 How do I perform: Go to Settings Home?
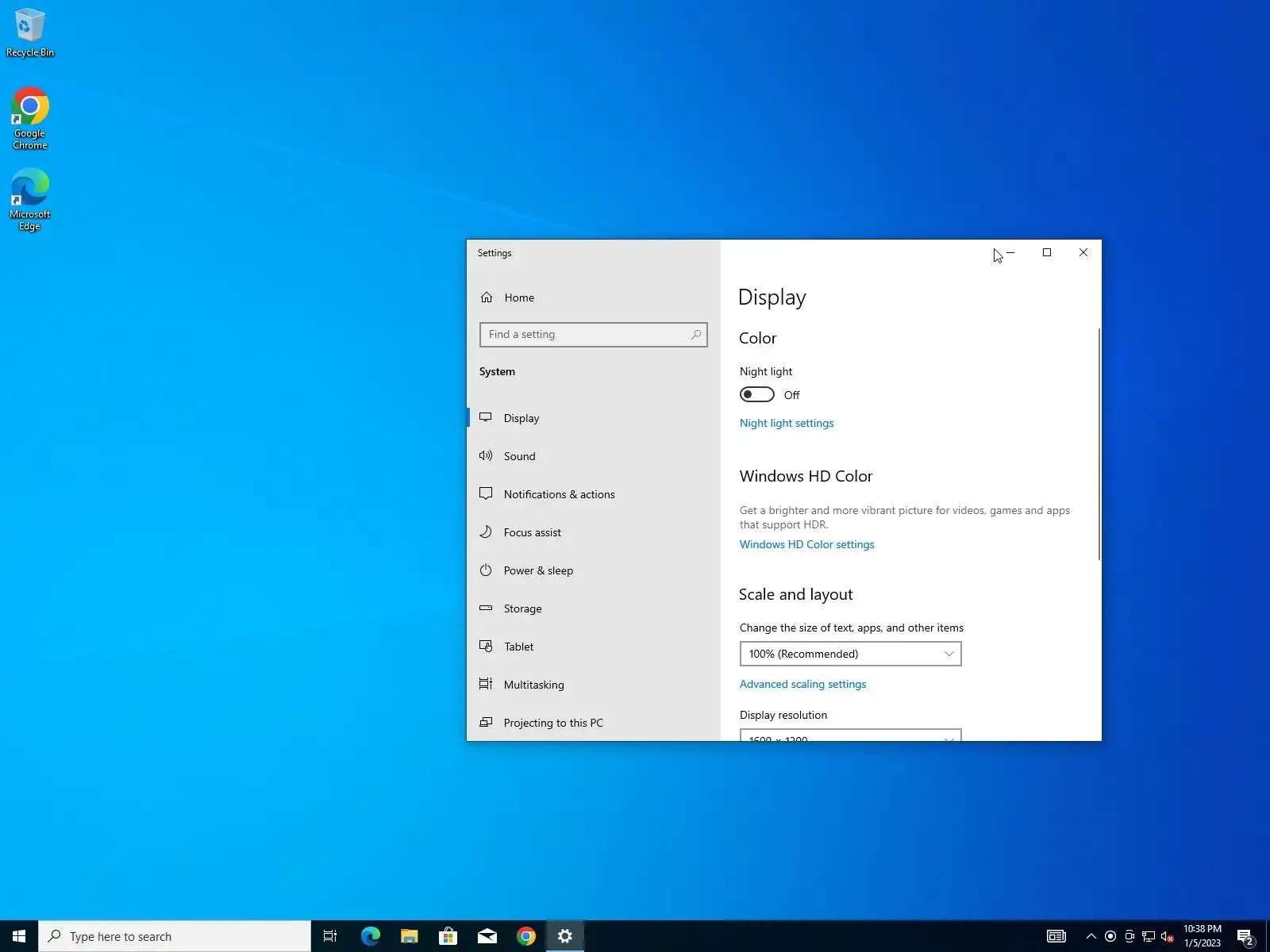pos(594,297)
